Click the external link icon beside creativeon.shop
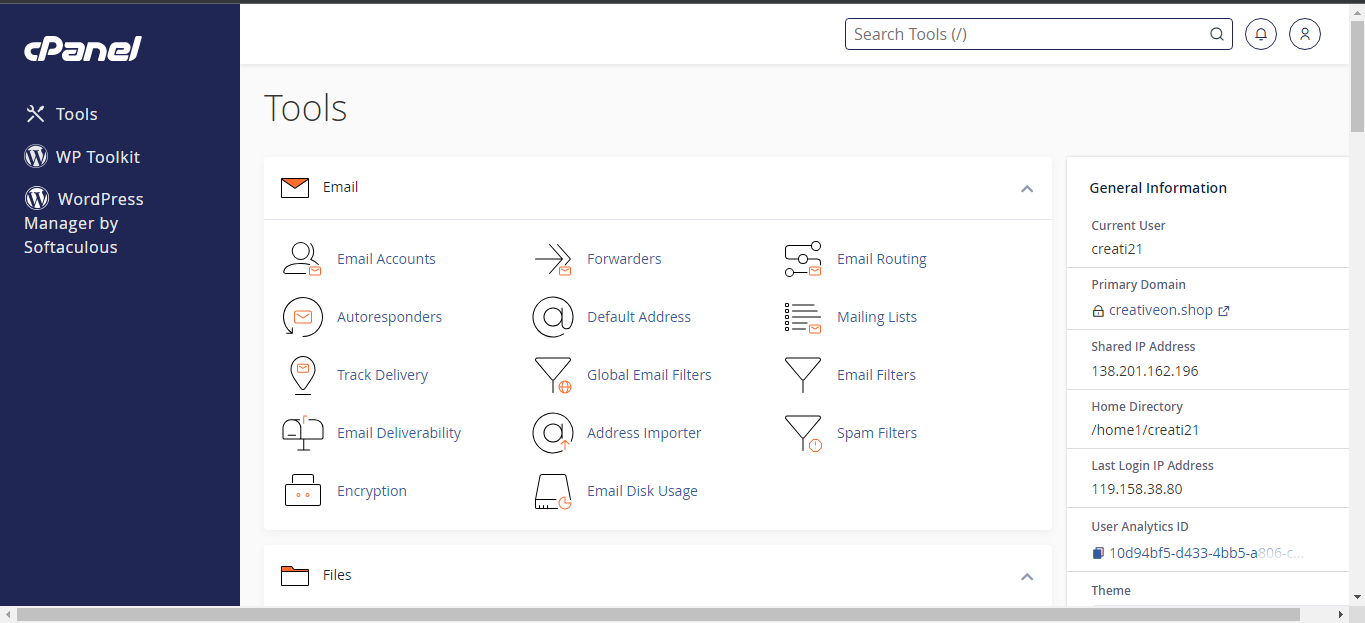The image size is (1365, 623). (x=1224, y=311)
